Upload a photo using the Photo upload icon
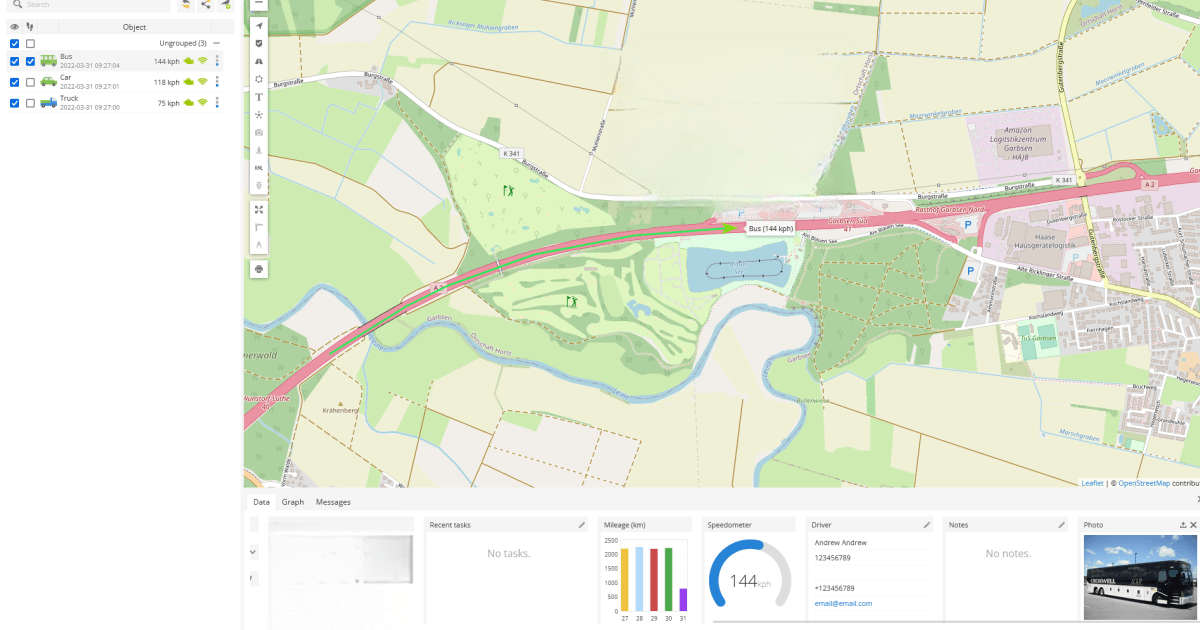This screenshot has height=630, width=1200. tap(1183, 524)
